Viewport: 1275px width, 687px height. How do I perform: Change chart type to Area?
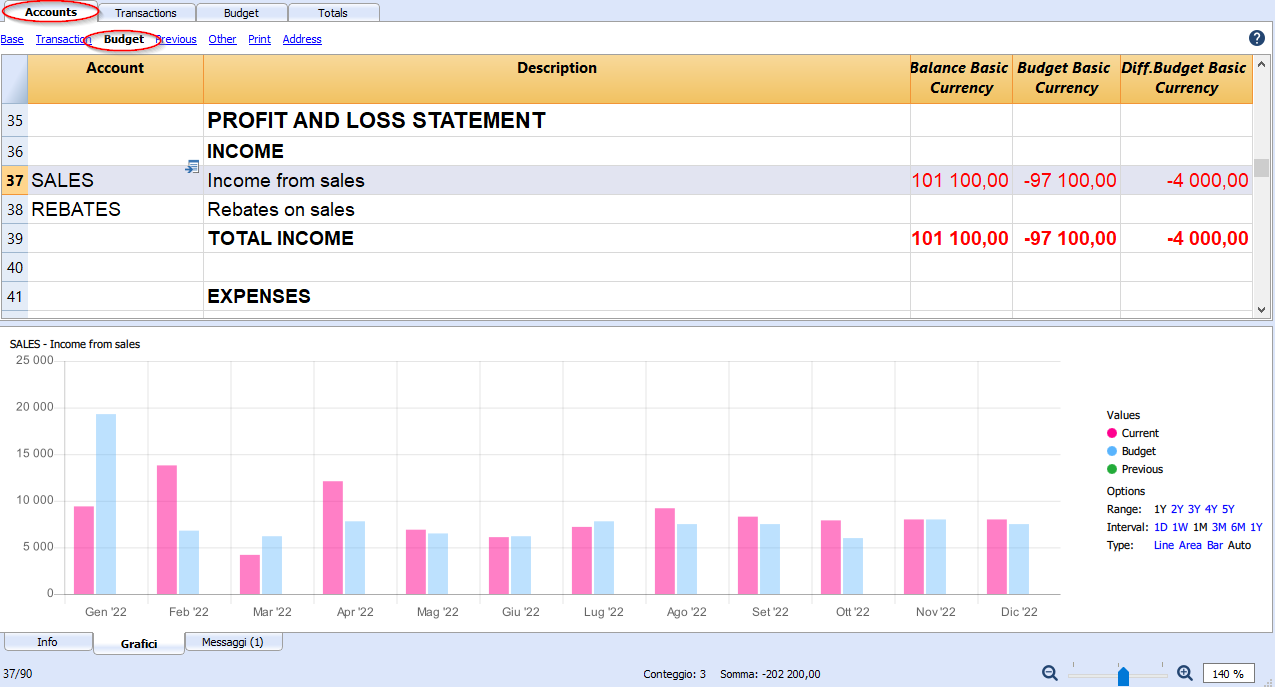pyautogui.click(x=1190, y=545)
